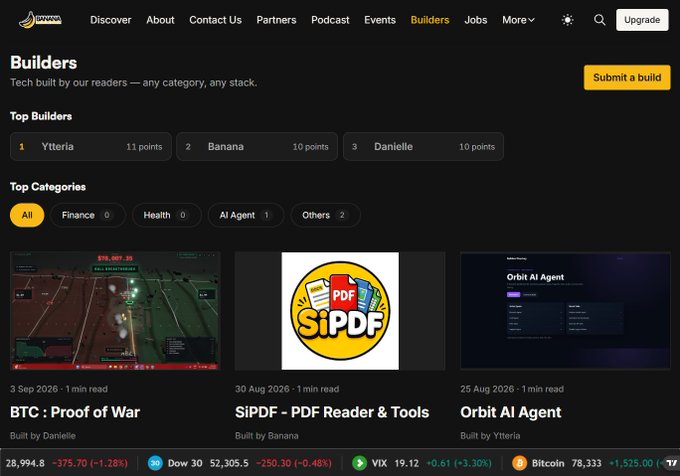Viewport: 680px width, 476px height.
Task: Open article SiPDF - PDF Reader & Tools
Action: click(332, 412)
